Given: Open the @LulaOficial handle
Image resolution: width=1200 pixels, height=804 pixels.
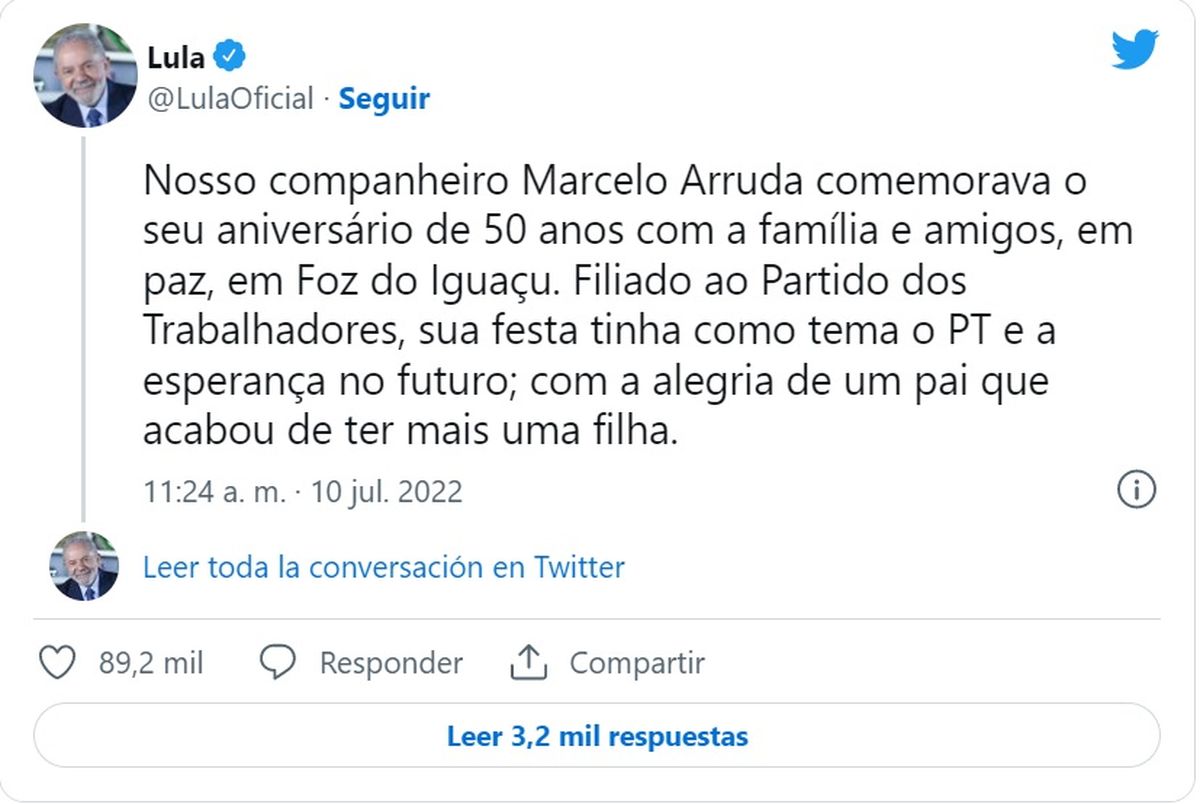Looking at the screenshot, I should pos(230,99).
